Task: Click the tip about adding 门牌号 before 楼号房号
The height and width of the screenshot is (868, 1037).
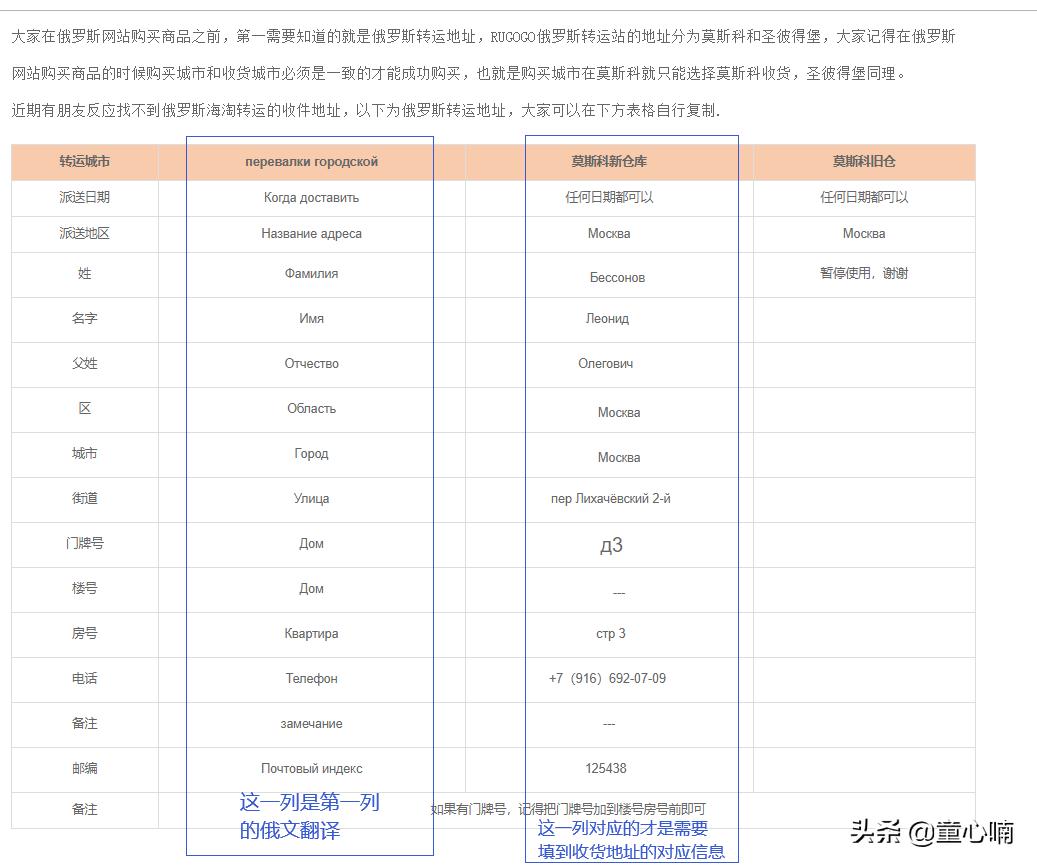Action: 569,808
